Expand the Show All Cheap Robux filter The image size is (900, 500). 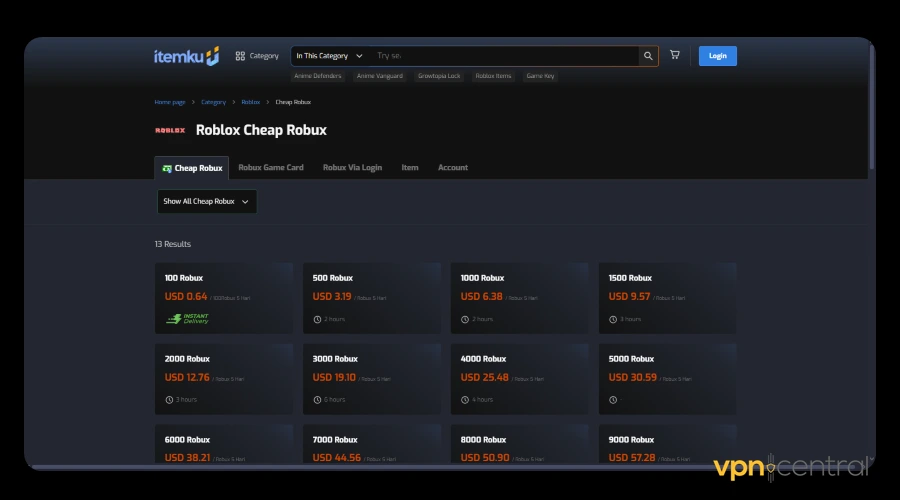[207, 201]
